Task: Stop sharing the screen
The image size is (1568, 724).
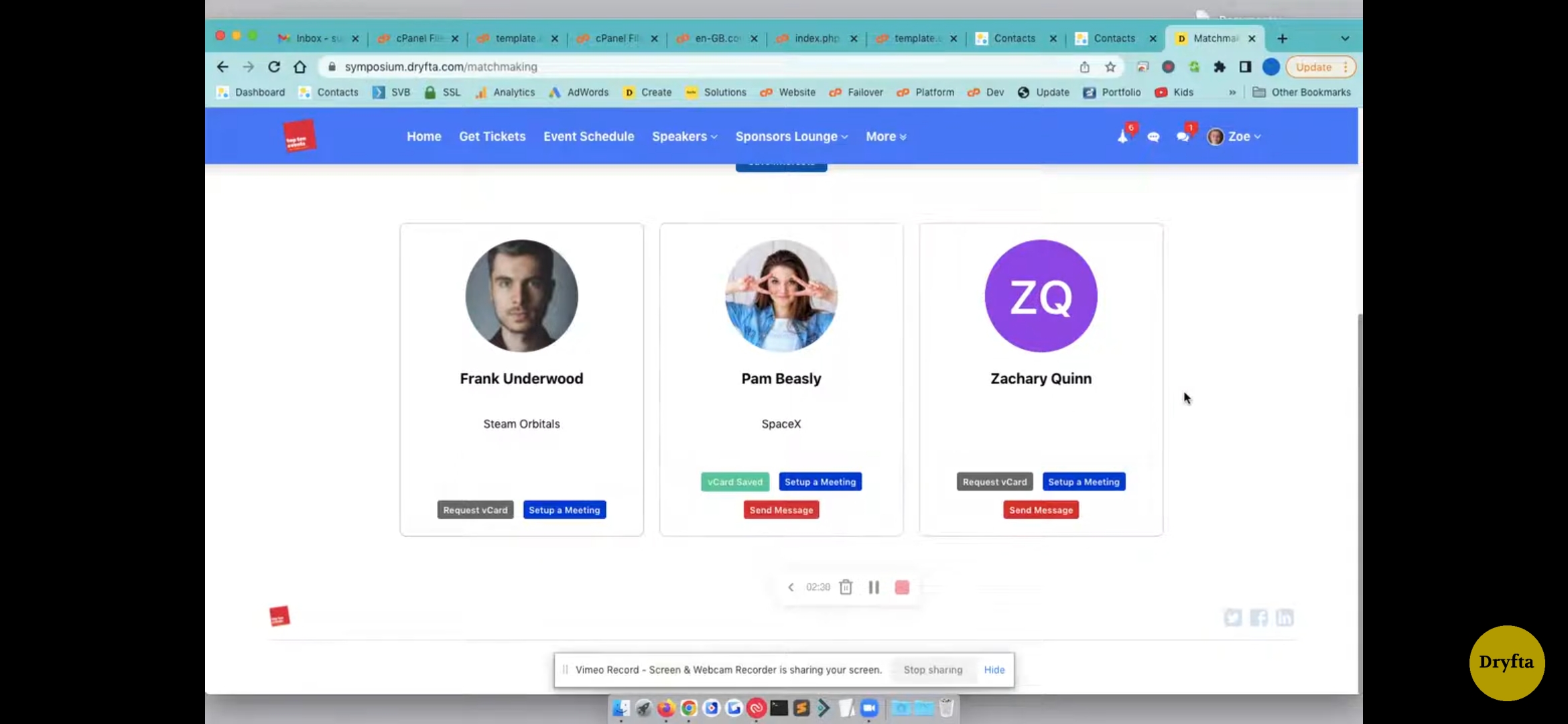Action: pos(933,670)
